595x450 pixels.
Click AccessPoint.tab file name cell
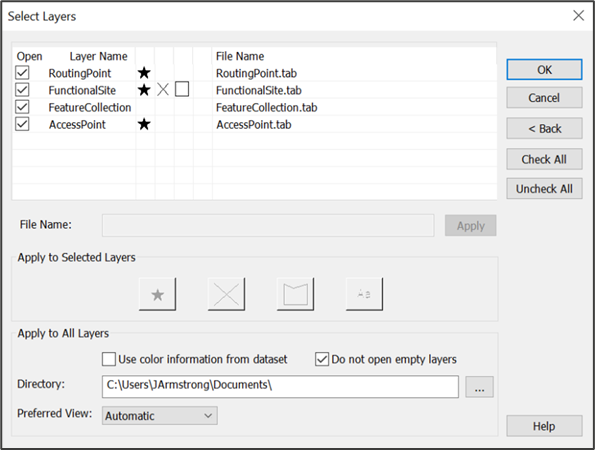click(x=253, y=124)
